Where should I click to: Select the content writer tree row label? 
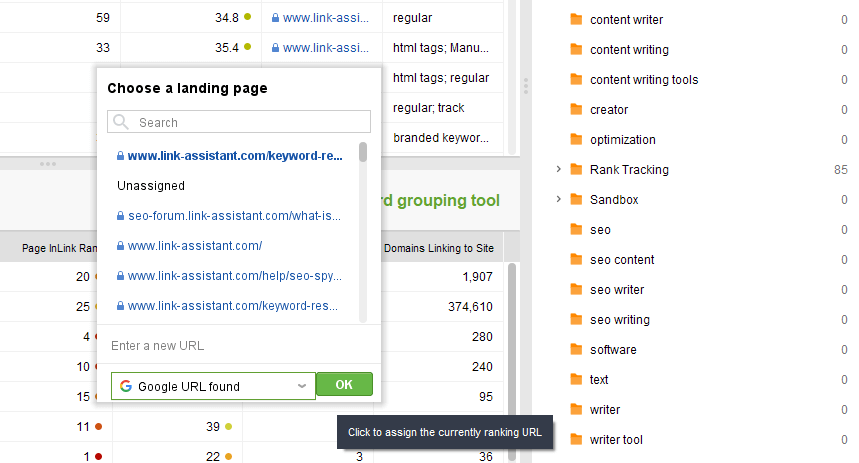626,20
